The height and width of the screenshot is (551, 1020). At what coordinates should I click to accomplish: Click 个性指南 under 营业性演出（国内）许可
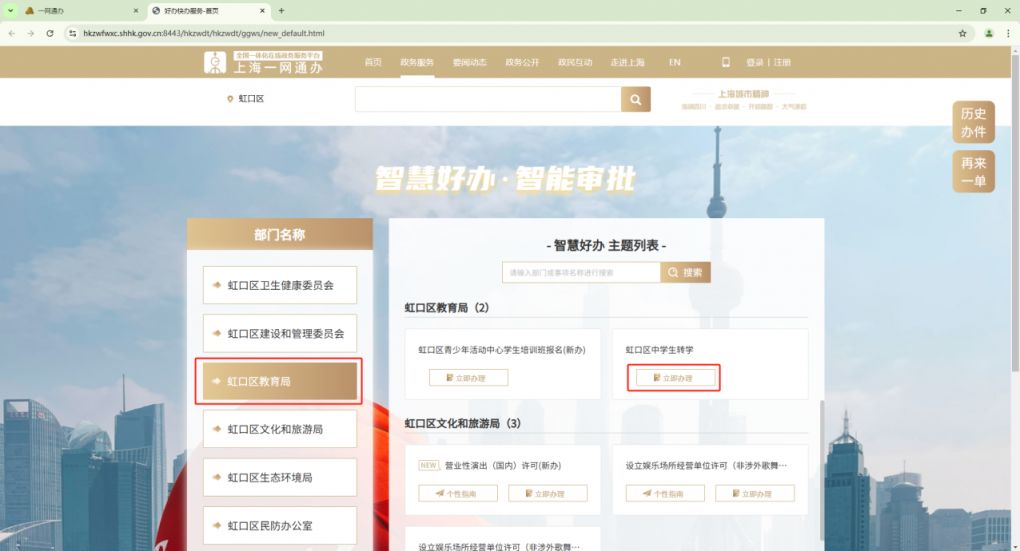(458, 494)
